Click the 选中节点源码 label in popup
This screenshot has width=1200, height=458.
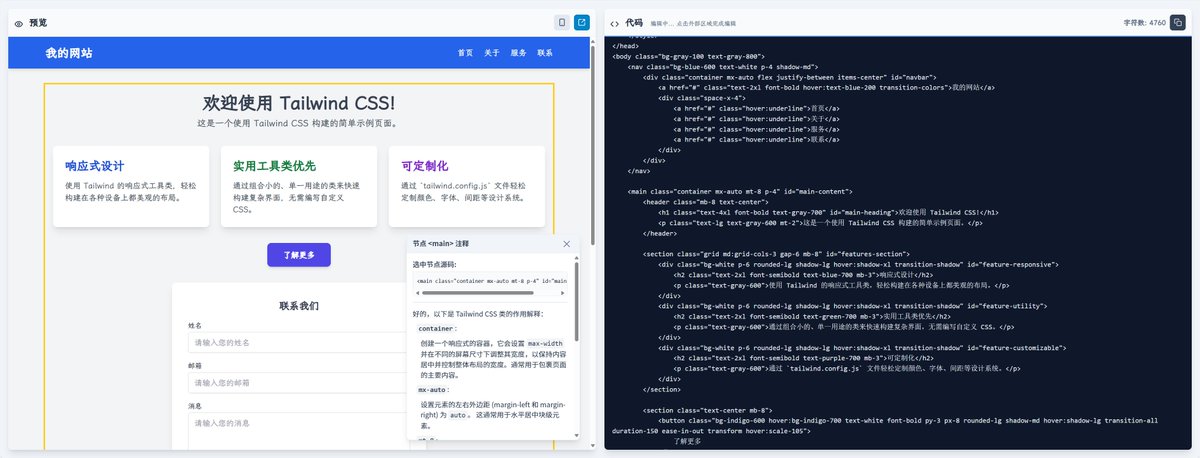point(435,264)
